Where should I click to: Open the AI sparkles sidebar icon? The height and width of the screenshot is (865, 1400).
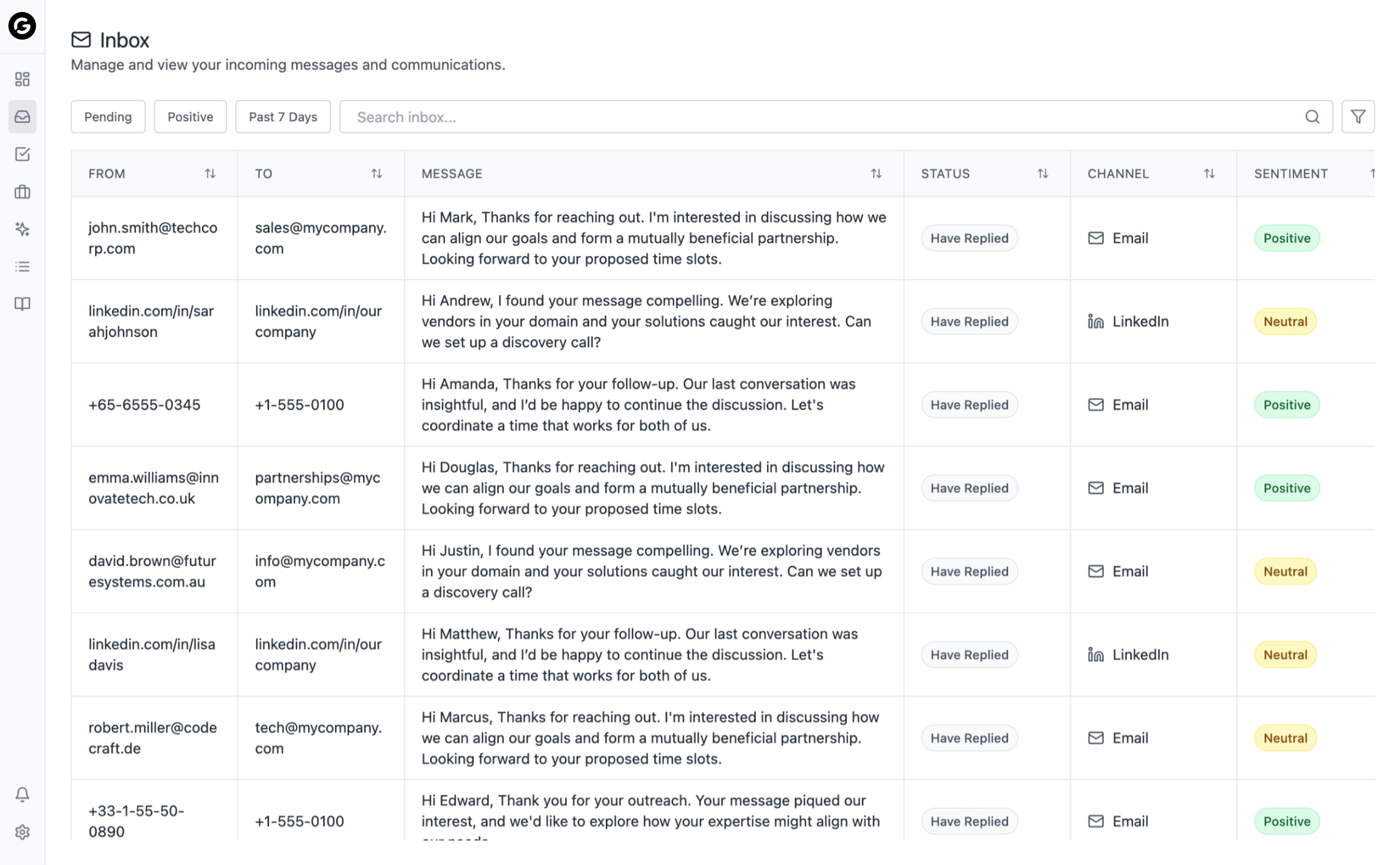coord(22,229)
